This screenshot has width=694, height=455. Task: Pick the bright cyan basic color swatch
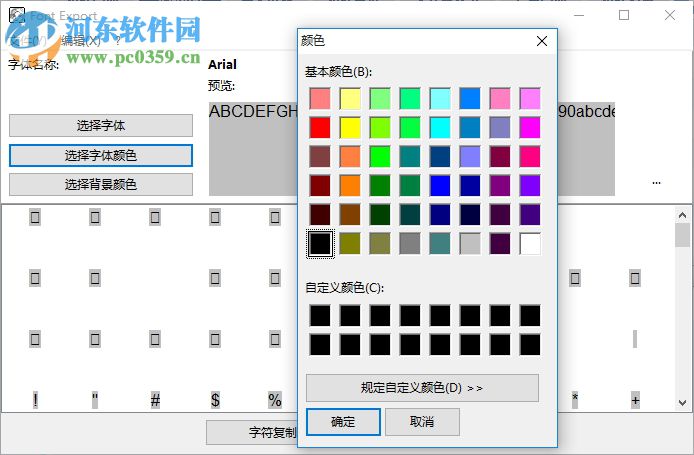[x=440, y=127]
